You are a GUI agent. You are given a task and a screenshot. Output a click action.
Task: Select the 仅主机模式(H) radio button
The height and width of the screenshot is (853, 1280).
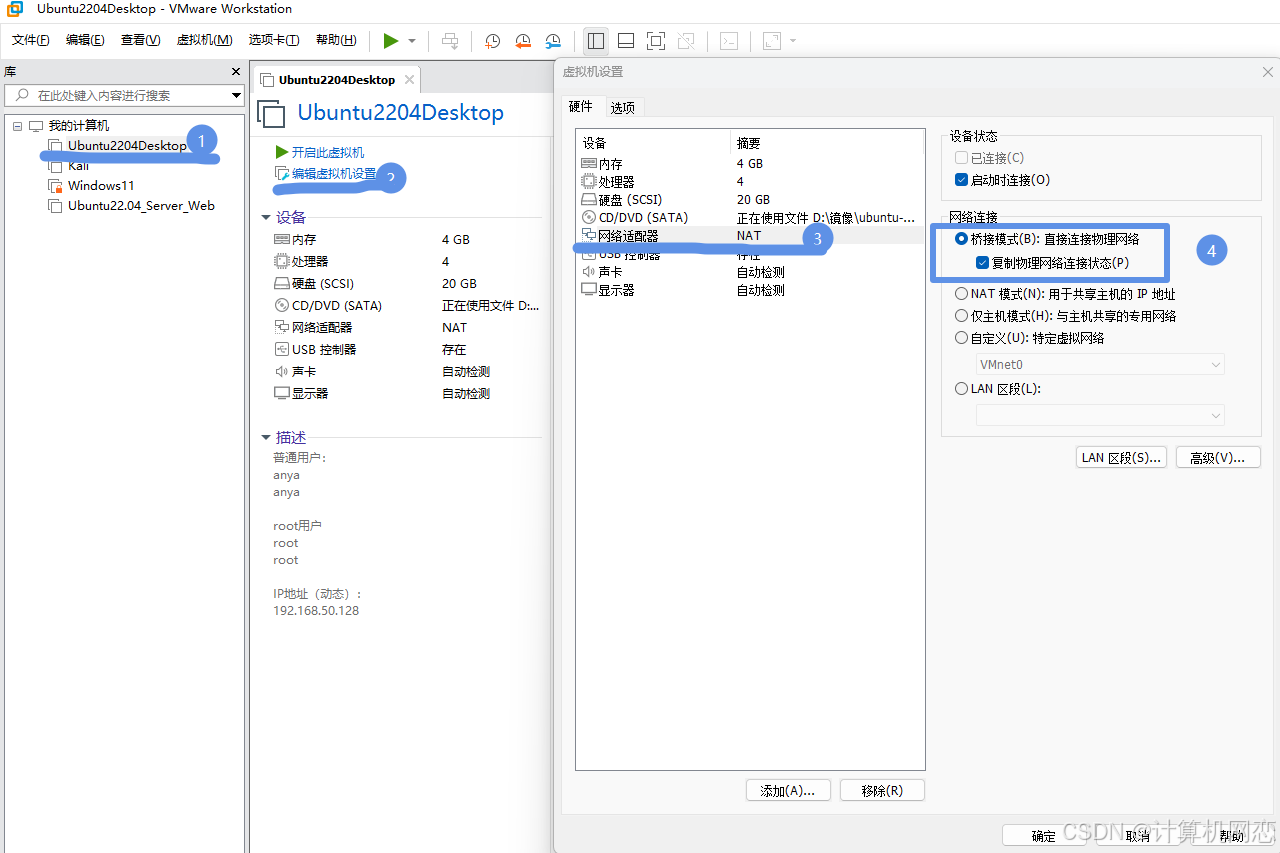(961, 316)
